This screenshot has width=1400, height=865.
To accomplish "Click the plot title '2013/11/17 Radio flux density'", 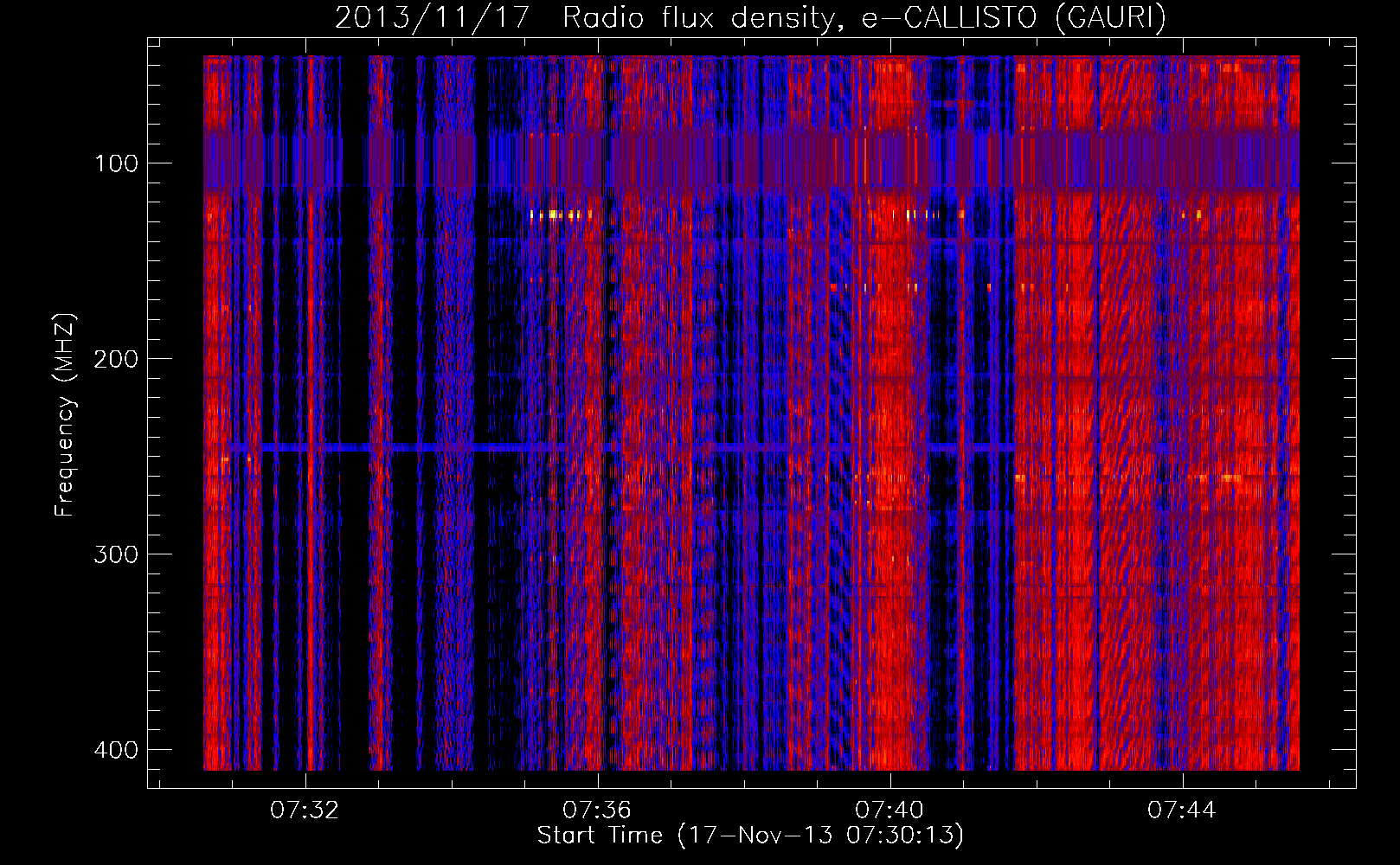I will pos(750,17).
